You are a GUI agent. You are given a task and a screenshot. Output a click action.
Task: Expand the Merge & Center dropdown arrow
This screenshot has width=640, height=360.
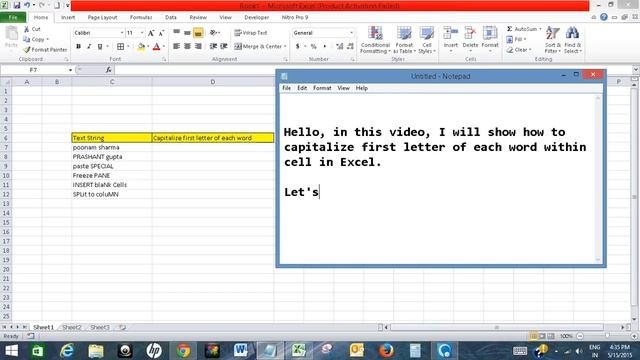pyautogui.click(x=285, y=47)
